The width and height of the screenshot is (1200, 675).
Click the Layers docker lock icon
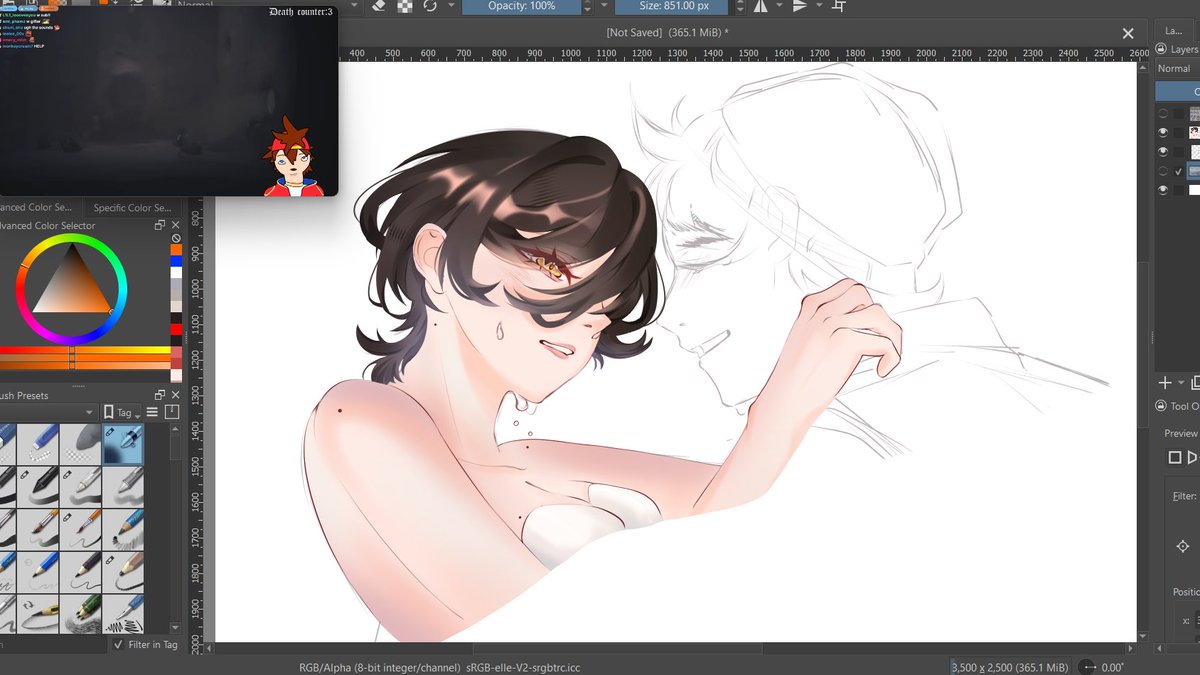click(1162, 49)
